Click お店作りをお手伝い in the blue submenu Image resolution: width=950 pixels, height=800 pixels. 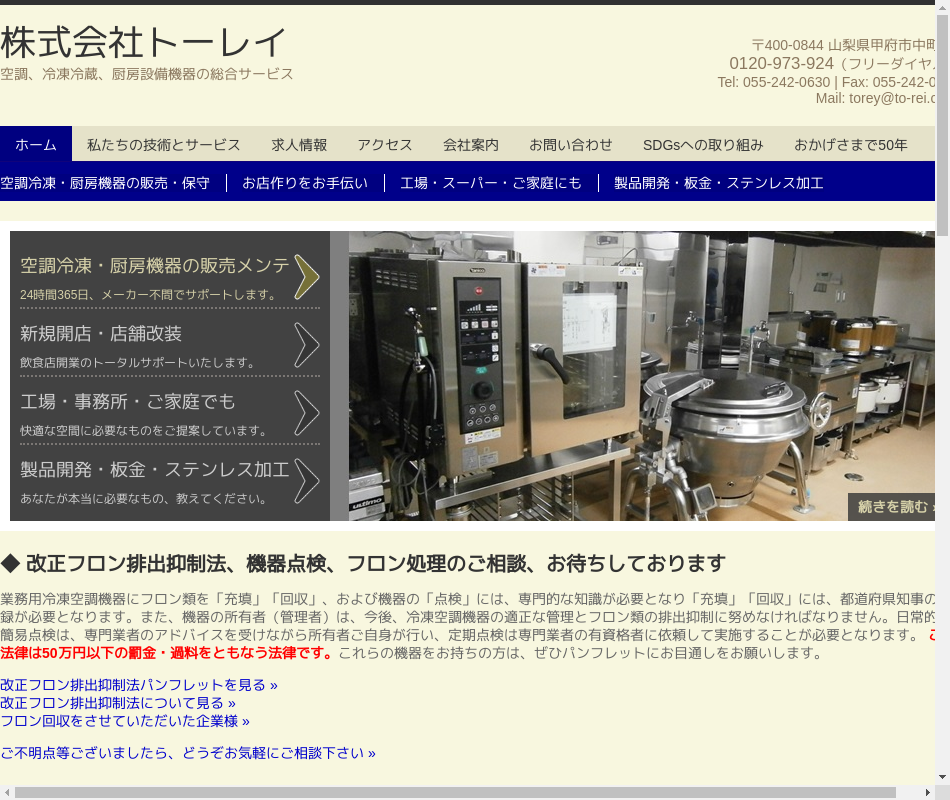[305, 183]
